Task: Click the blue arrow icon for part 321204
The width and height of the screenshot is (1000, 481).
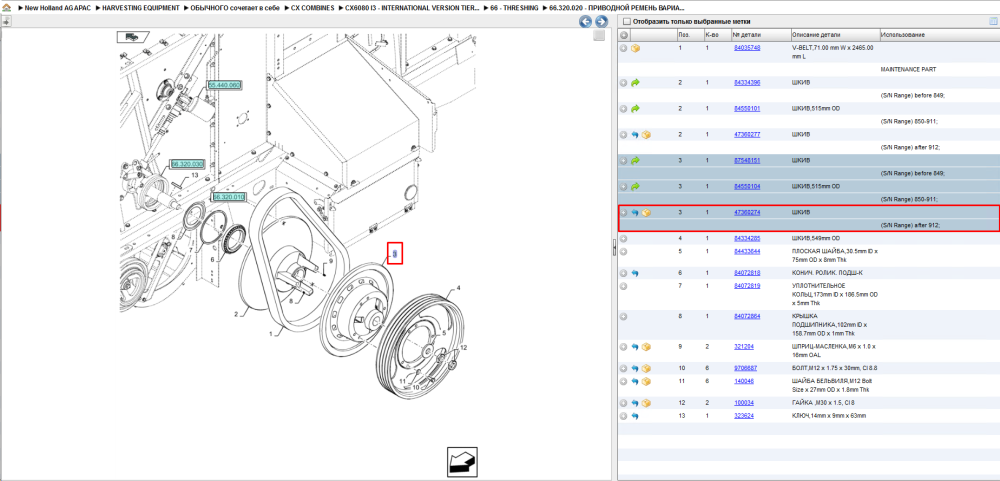Action: click(x=635, y=346)
